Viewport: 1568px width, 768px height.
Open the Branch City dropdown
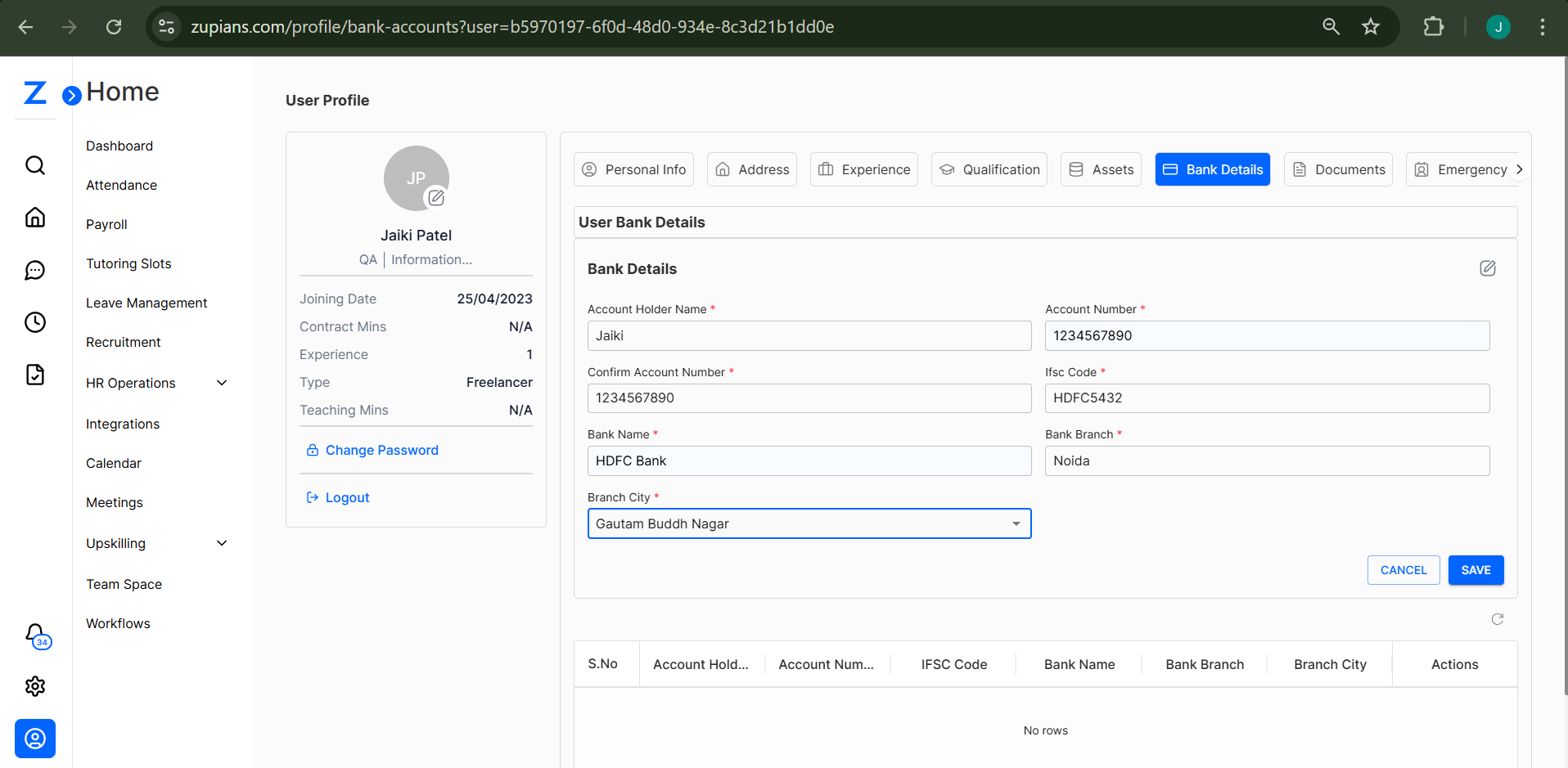[1016, 523]
